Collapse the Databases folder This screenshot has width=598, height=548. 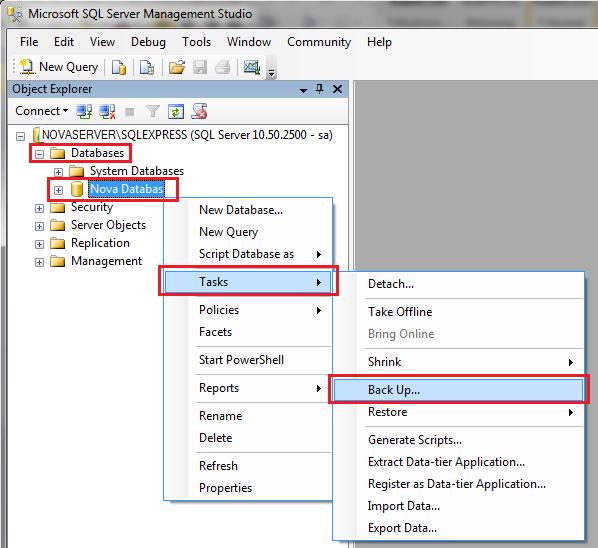click(x=39, y=154)
